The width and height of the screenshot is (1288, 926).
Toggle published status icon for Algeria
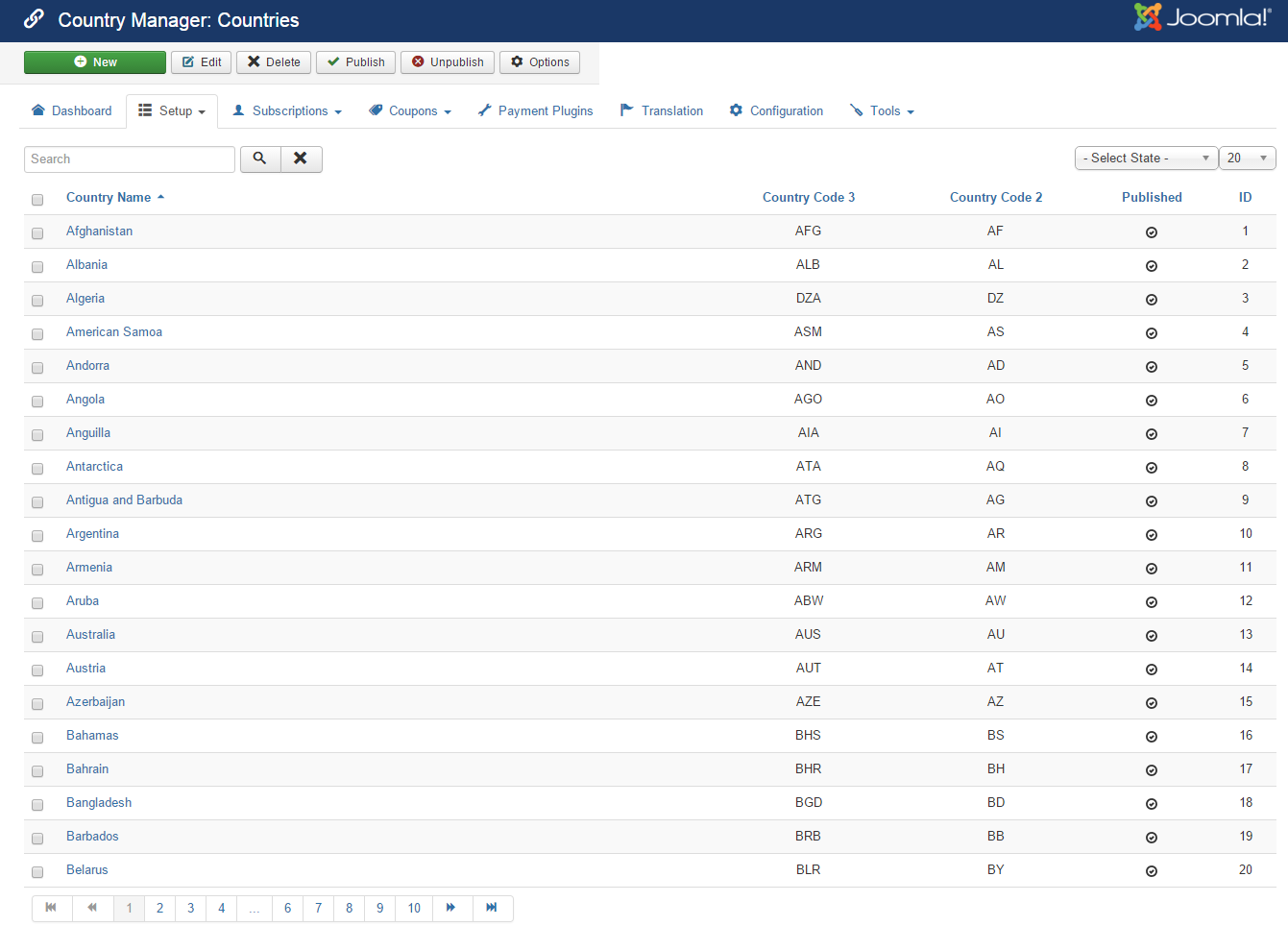pyautogui.click(x=1152, y=300)
